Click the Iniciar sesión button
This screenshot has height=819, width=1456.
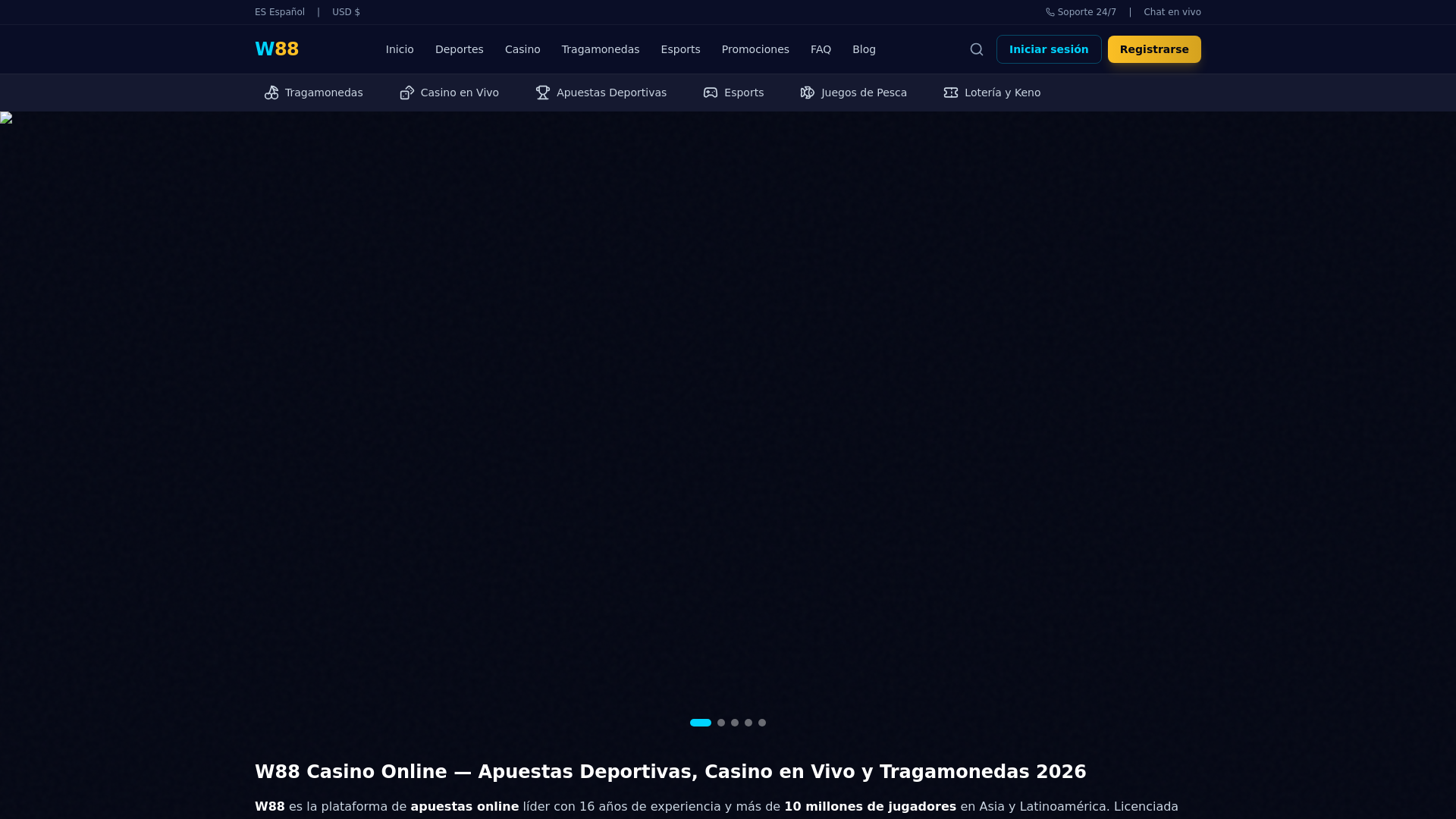point(1049,49)
